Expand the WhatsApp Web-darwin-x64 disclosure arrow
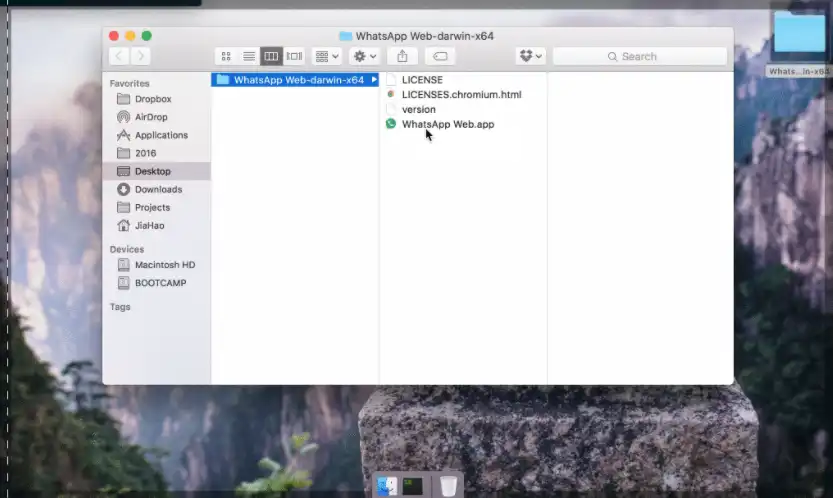Viewport: 833px width, 498px height. coord(374,80)
